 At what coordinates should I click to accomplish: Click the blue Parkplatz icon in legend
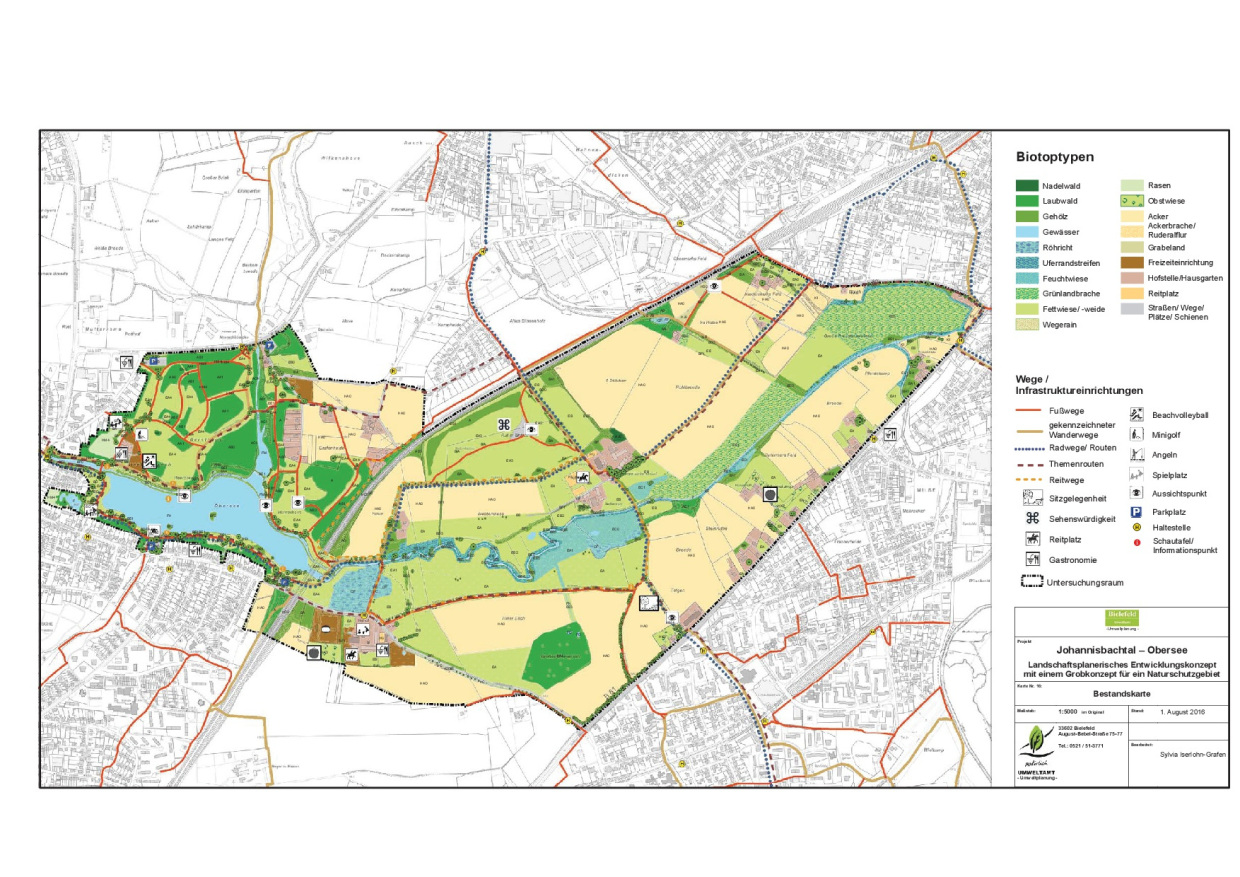(1137, 511)
